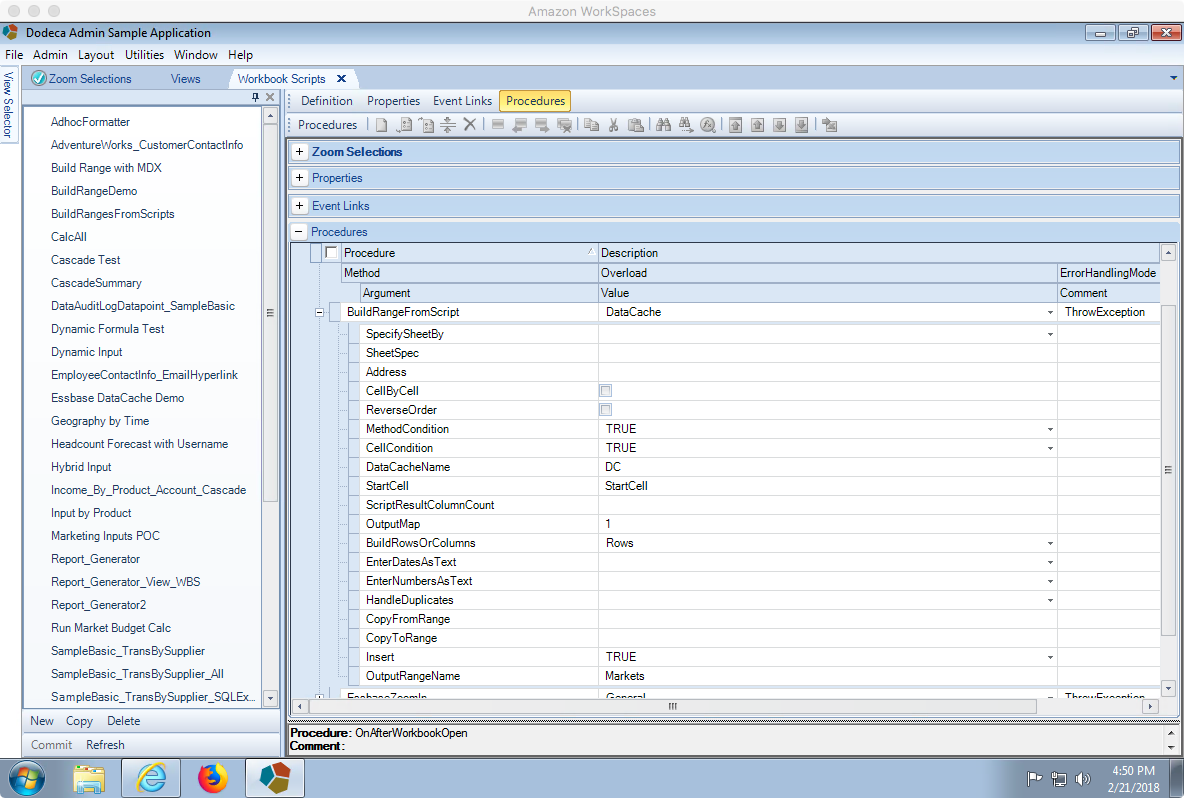Click the DataCacheName value field DC

(x=828, y=467)
